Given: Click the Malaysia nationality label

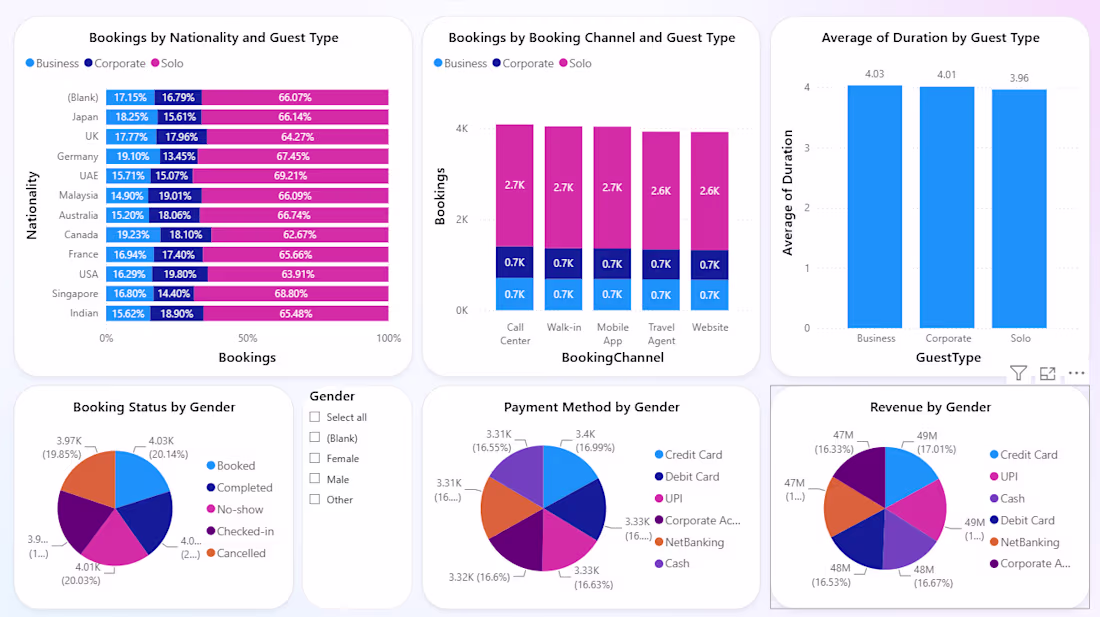Looking at the screenshot, I should point(78,196).
